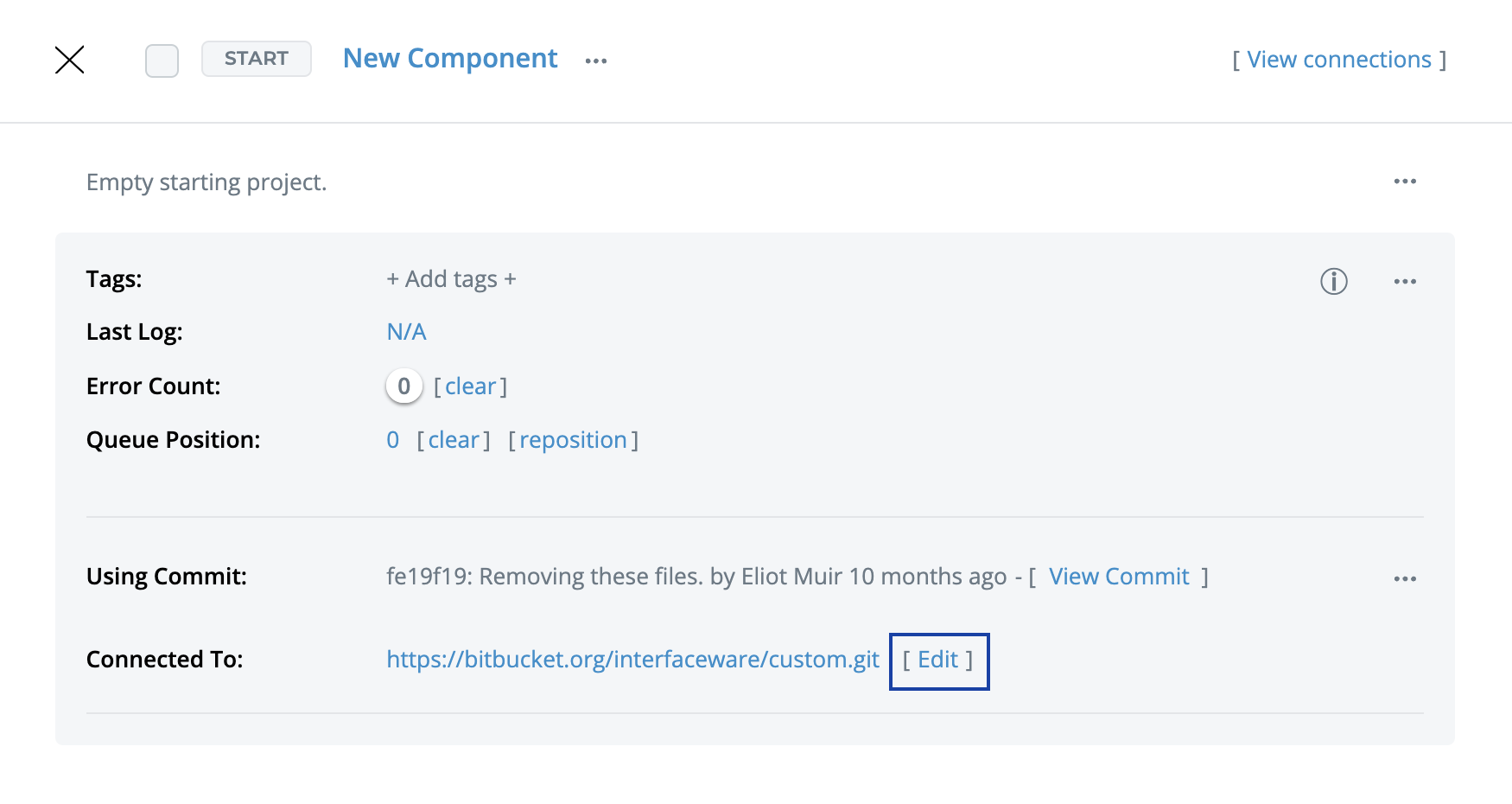The height and width of the screenshot is (804, 1512).
Task: Click the queue position value 0
Action: (393, 439)
